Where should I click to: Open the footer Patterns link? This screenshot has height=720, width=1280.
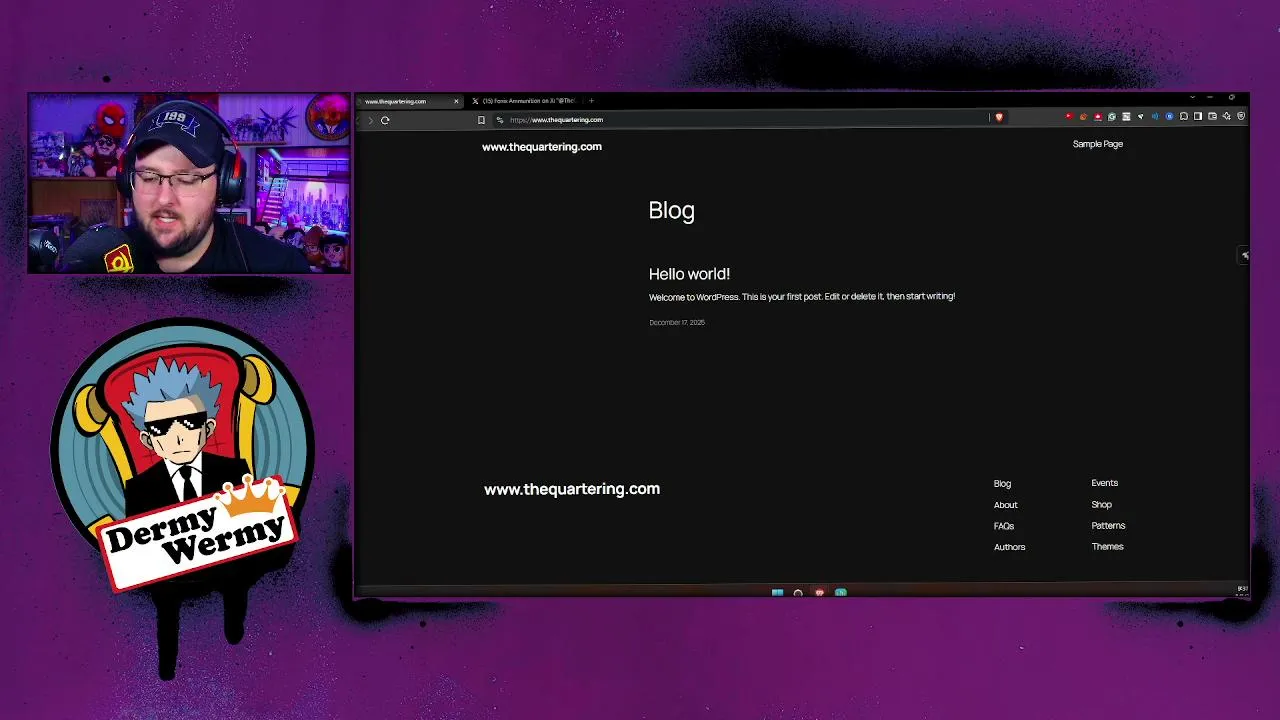(x=1108, y=526)
